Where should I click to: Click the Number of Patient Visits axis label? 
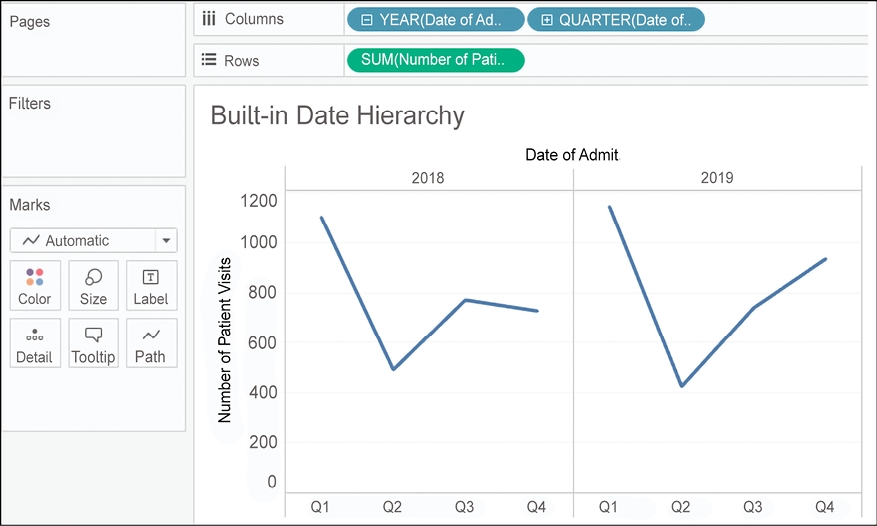(224, 340)
